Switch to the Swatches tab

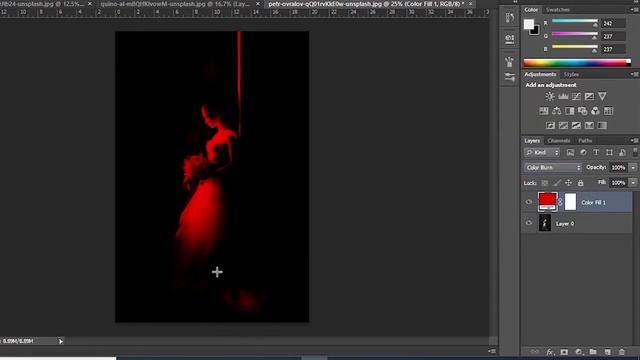[558, 9]
